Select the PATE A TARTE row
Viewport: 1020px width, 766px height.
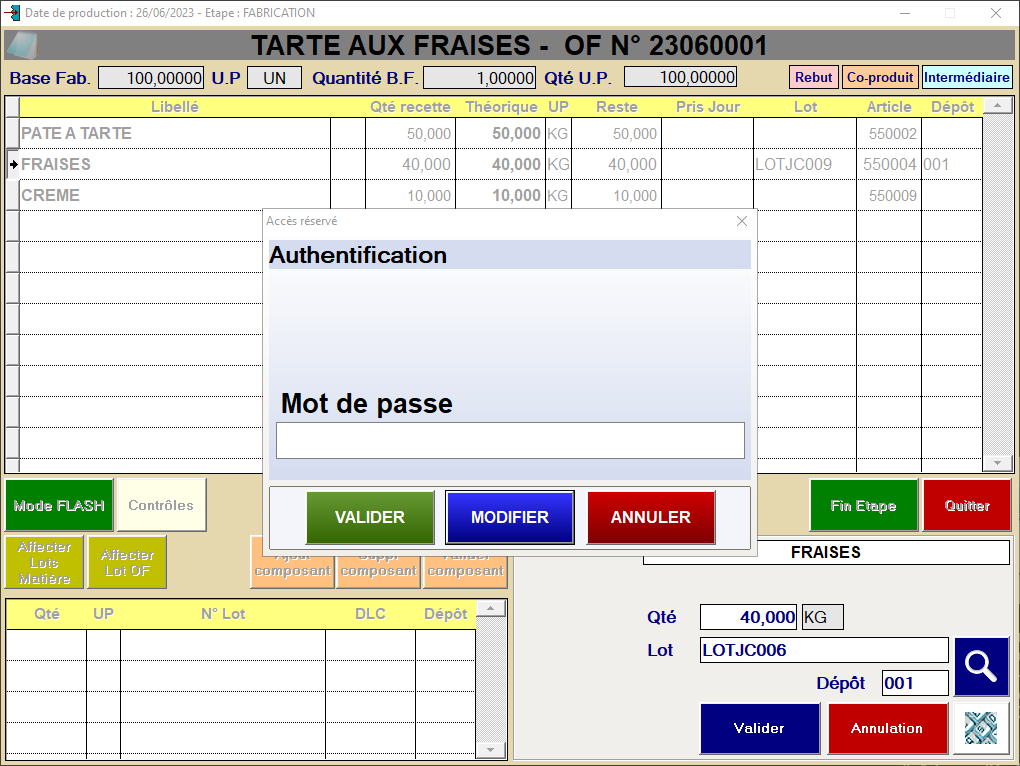click(x=77, y=133)
